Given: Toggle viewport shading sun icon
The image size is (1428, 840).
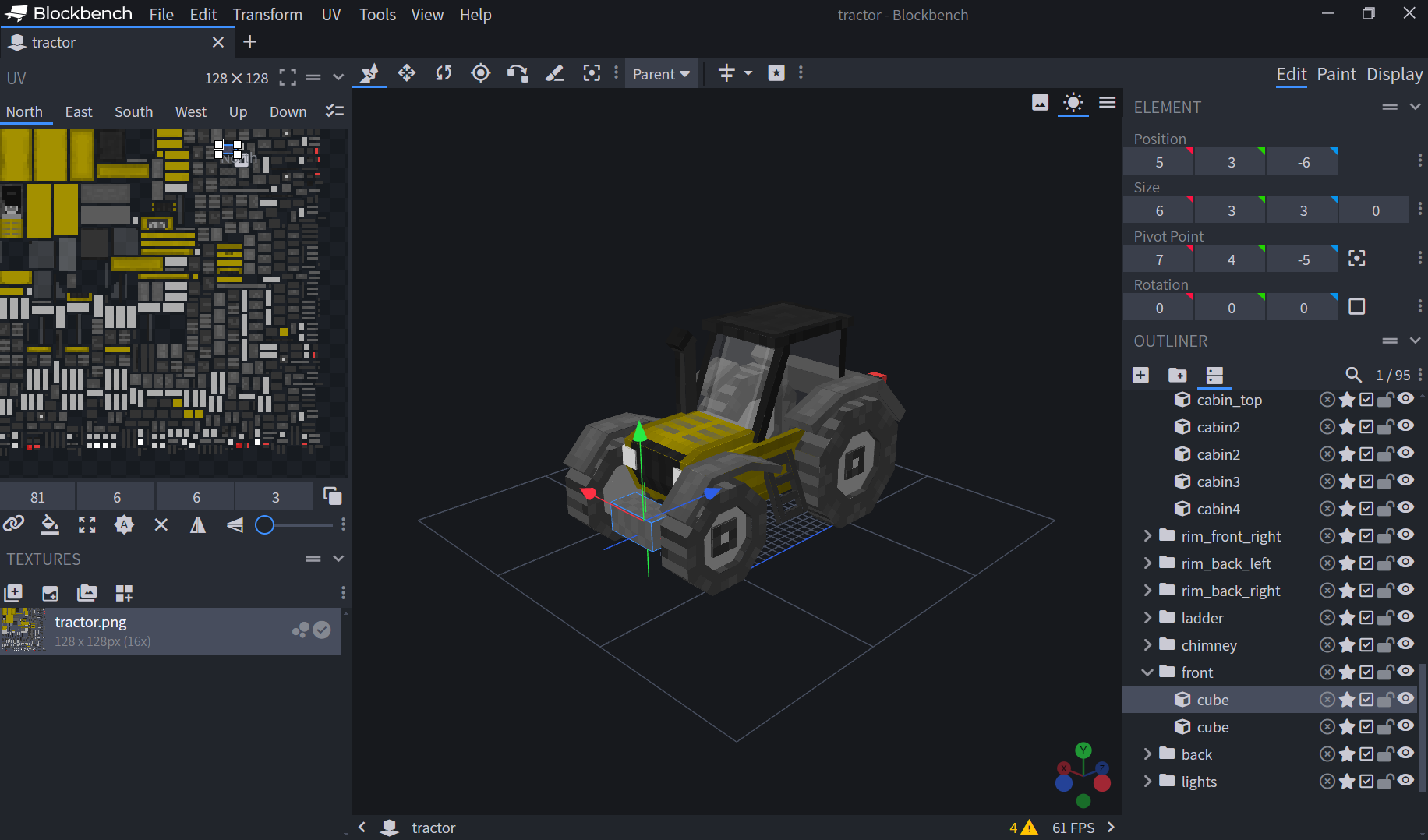Looking at the screenshot, I should tap(1073, 103).
